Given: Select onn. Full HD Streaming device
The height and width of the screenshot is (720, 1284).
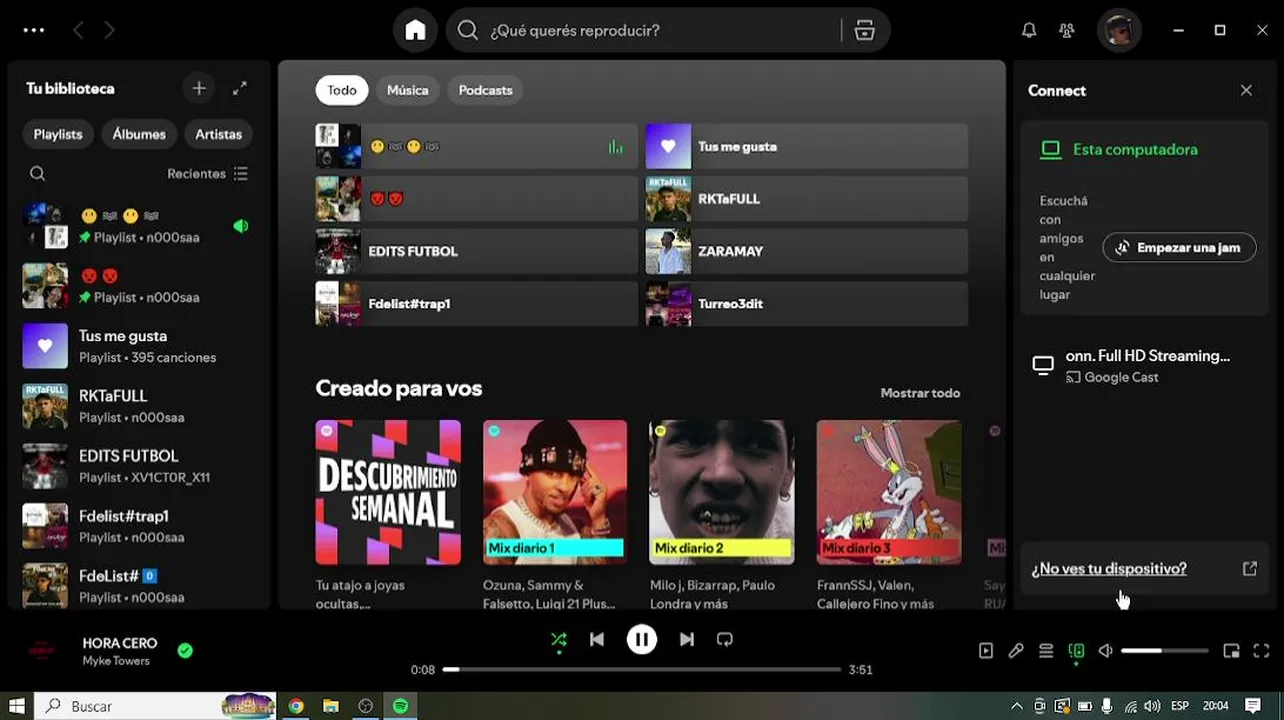Looking at the screenshot, I should (x=1144, y=366).
